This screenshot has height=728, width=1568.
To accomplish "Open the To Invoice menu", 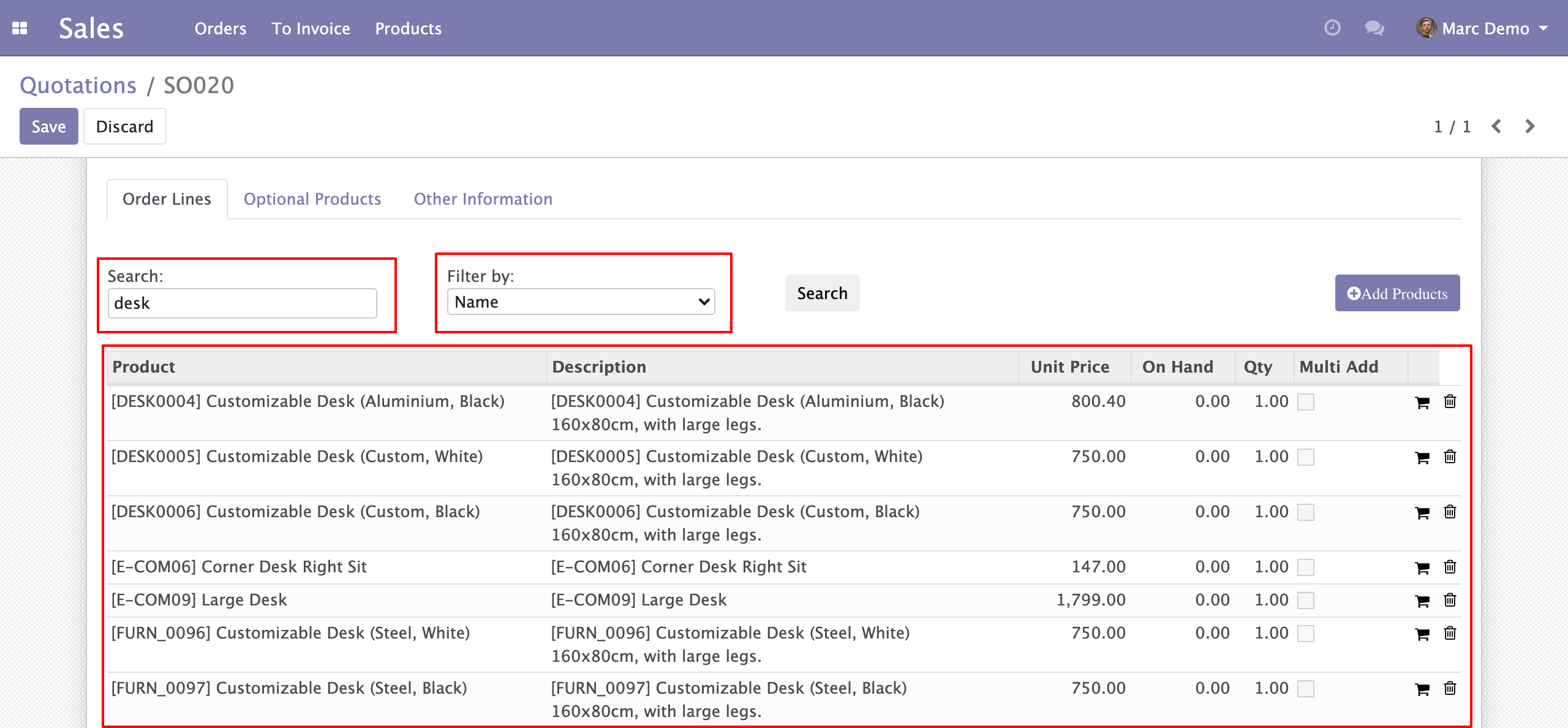I will [311, 28].
